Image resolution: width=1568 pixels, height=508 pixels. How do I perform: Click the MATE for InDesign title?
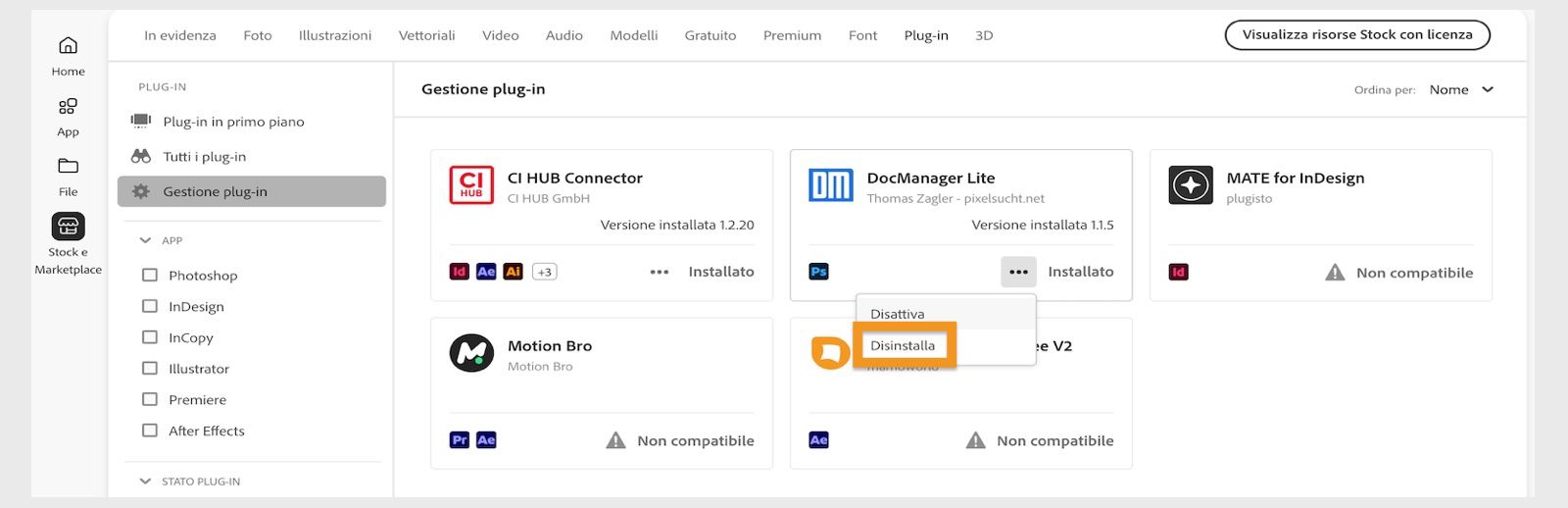coord(1296,178)
